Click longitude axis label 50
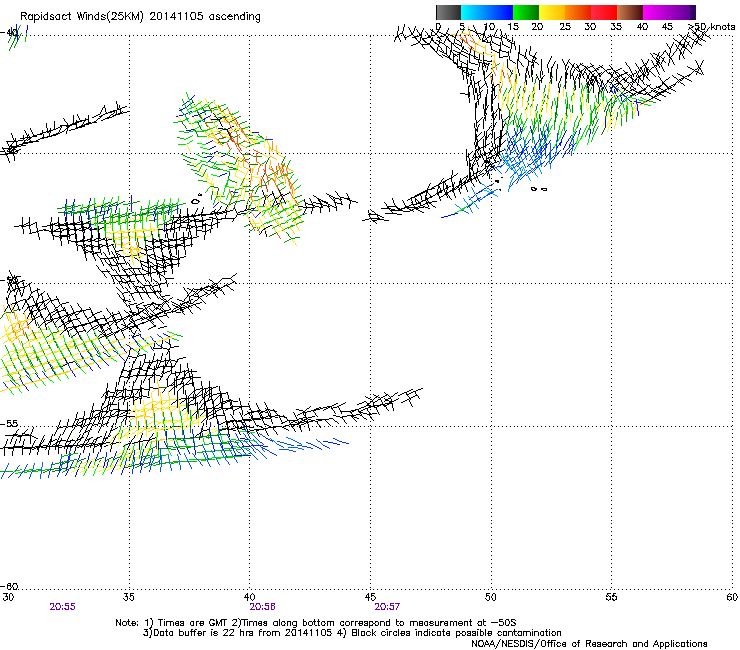This screenshot has height=650, width=740. (490, 597)
